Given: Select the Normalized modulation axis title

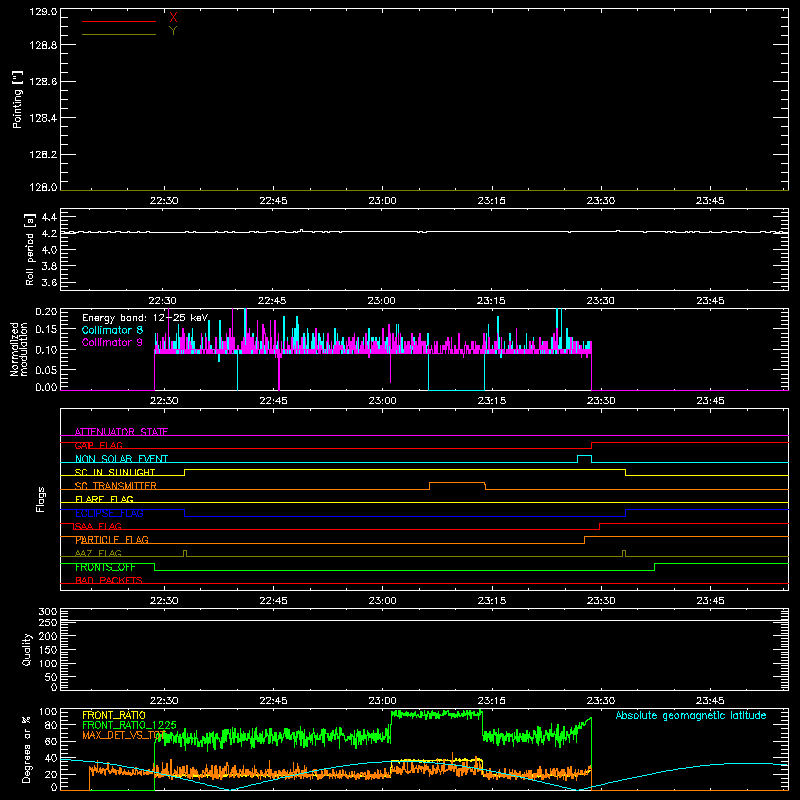Looking at the screenshot, I should (x=19, y=349).
